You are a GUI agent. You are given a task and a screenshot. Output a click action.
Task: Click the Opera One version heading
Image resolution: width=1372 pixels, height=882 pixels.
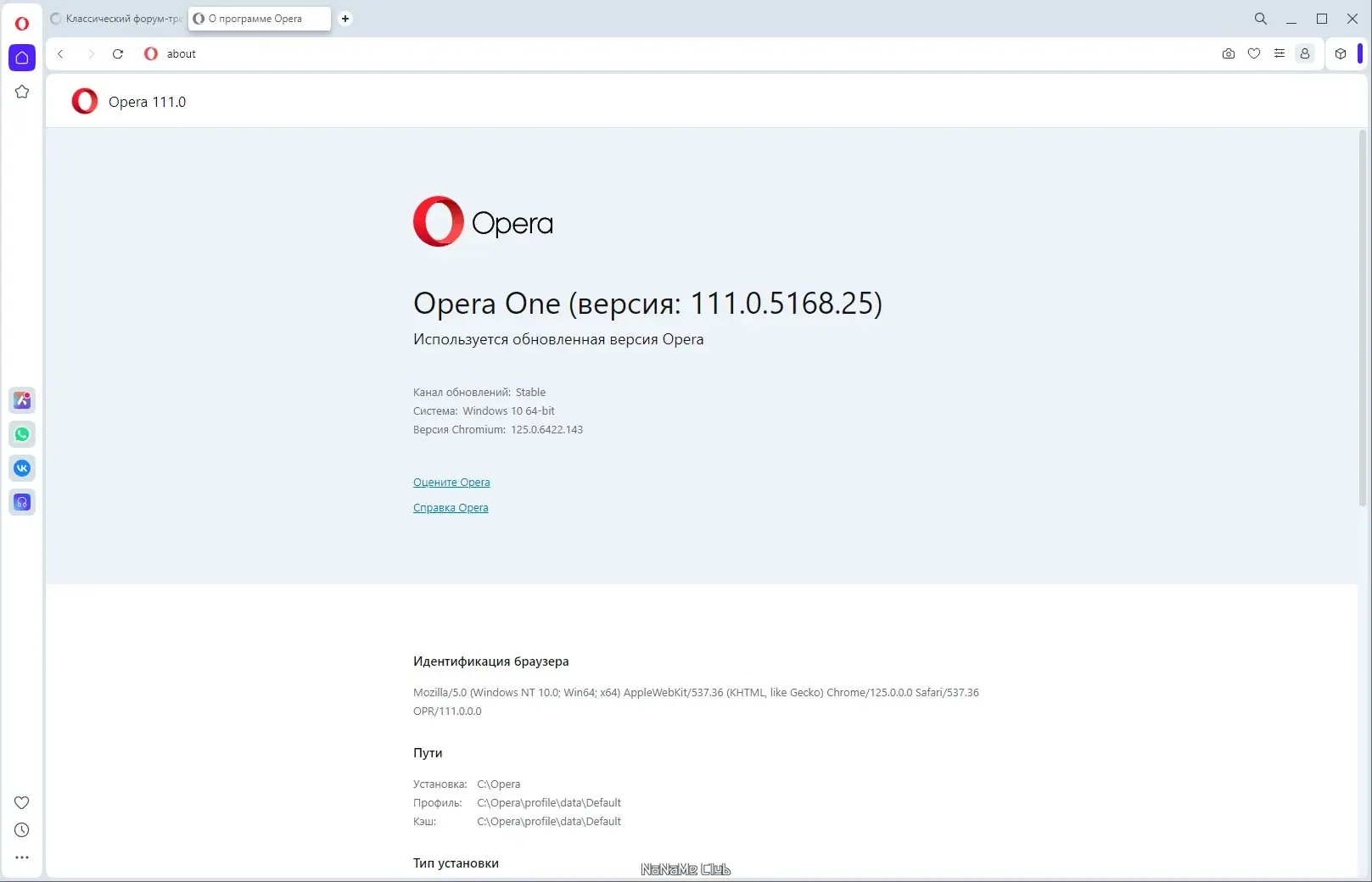pyautogui.click(x=647, y=304)
